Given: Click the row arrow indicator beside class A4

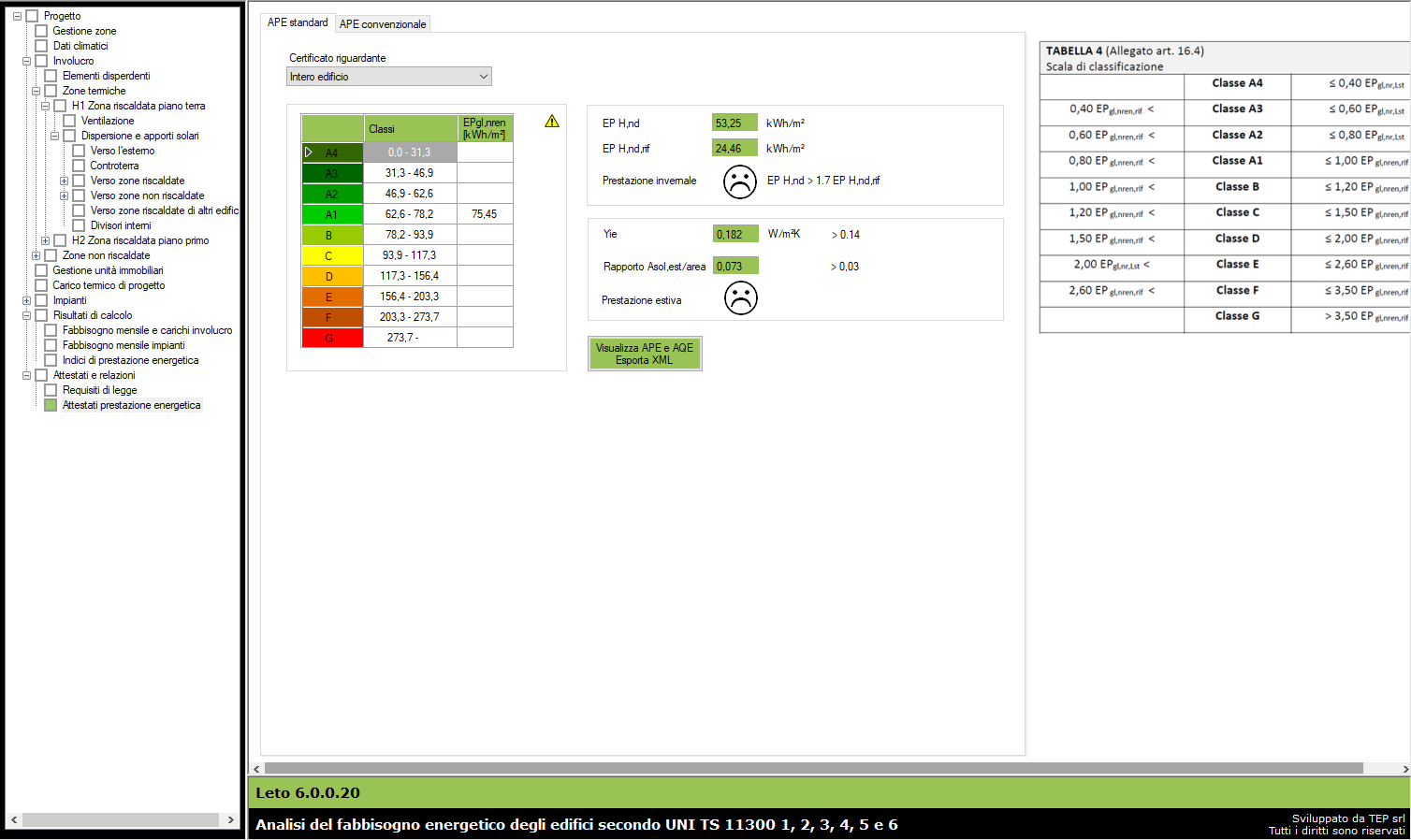Looking at the screenshot, I should [x=309, y=152].
